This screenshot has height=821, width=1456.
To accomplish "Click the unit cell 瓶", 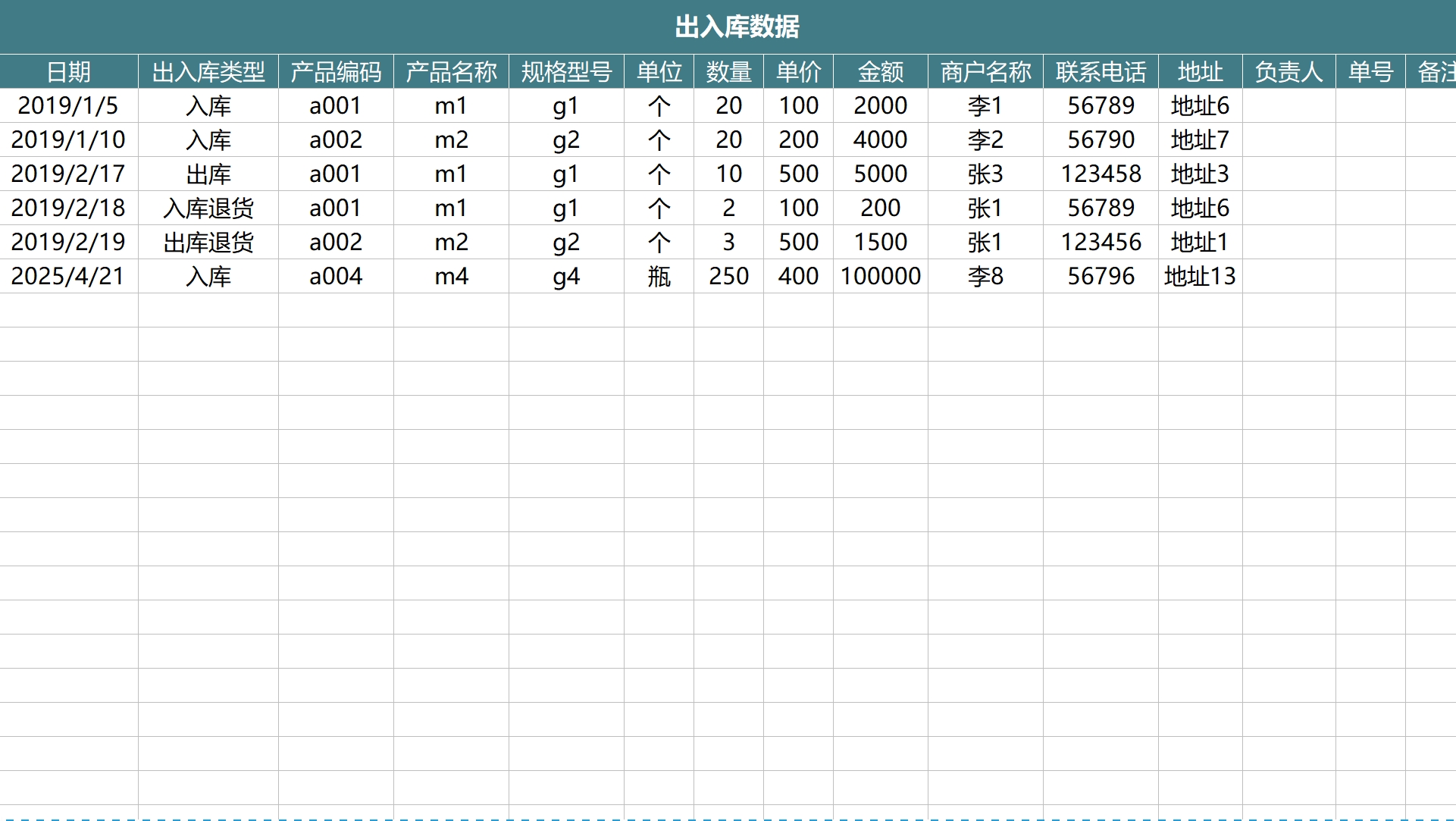I will [x=659, y=276].
